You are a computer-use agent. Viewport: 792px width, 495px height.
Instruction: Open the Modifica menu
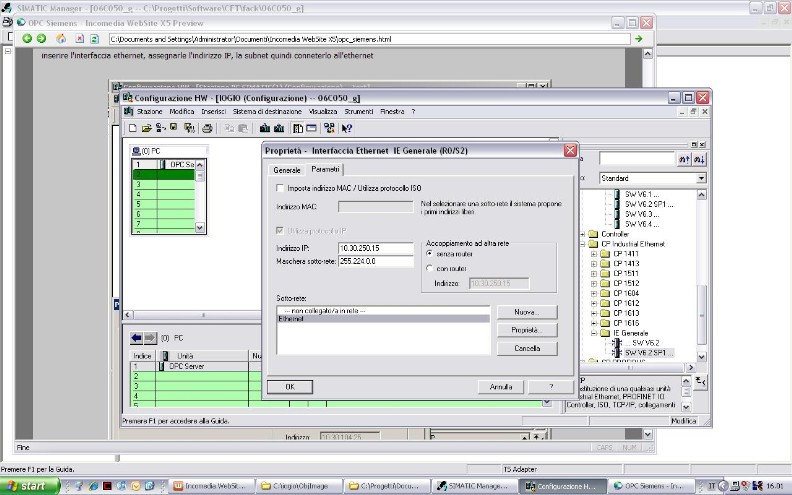[182, 112]
